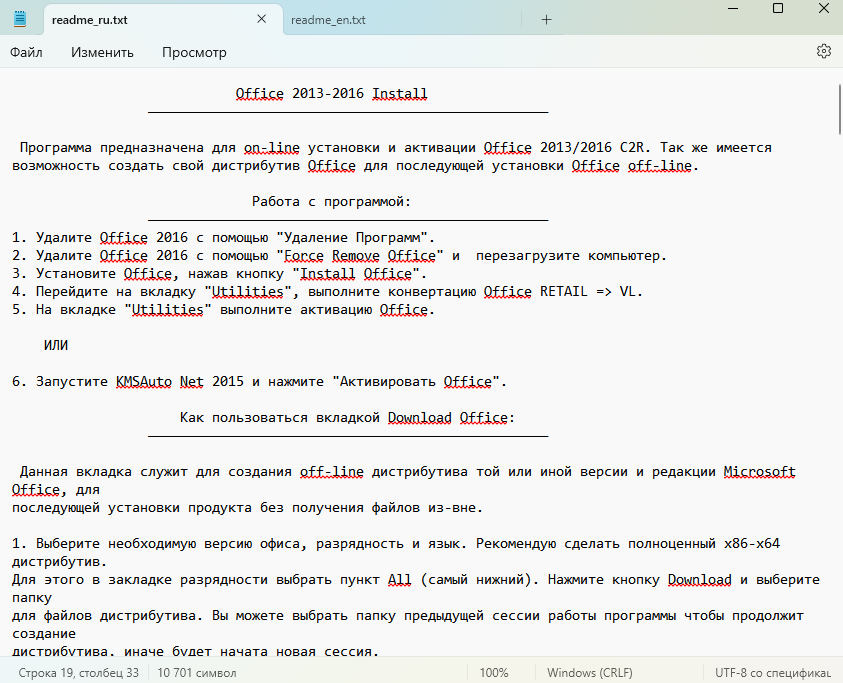Click the Строка 19, столбец 33 indicator
The image size is (843, 683).
[78, 673]
